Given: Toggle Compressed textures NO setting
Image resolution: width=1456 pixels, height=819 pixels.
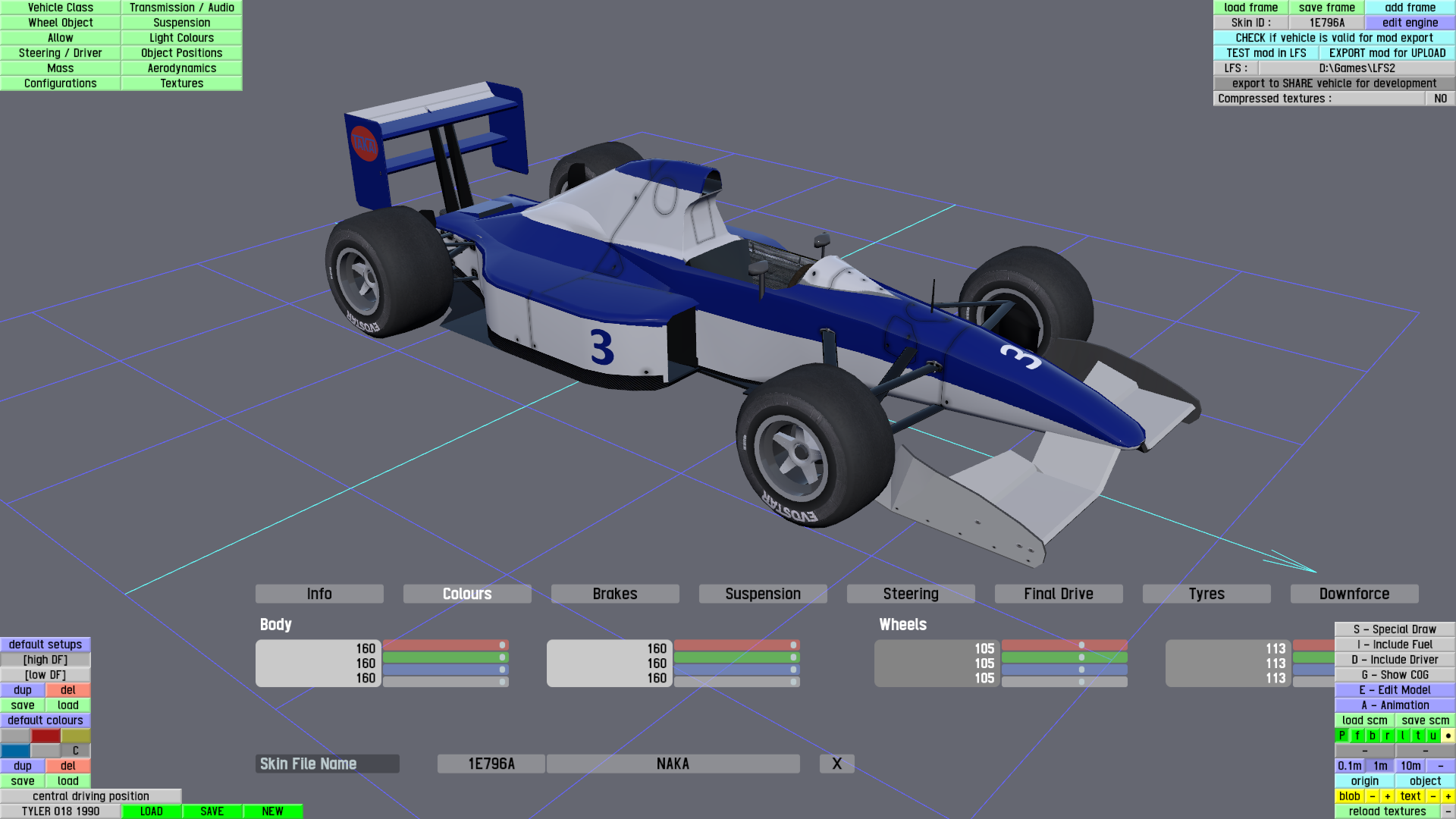Looking at the screenshot, I should pyautogui.click(x=1441, y=99).
